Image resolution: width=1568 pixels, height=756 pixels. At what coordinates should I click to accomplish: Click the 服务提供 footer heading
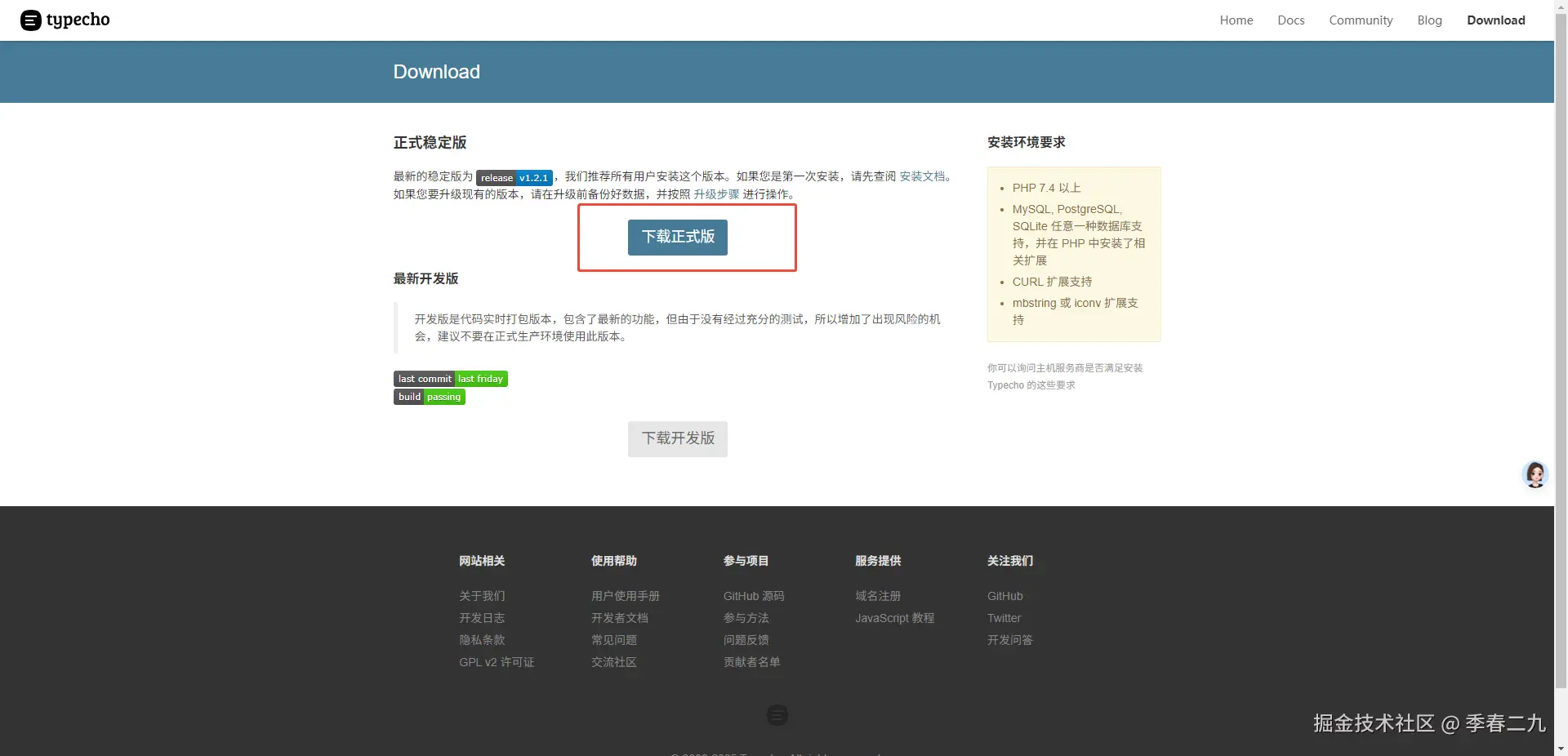point(878,561)
